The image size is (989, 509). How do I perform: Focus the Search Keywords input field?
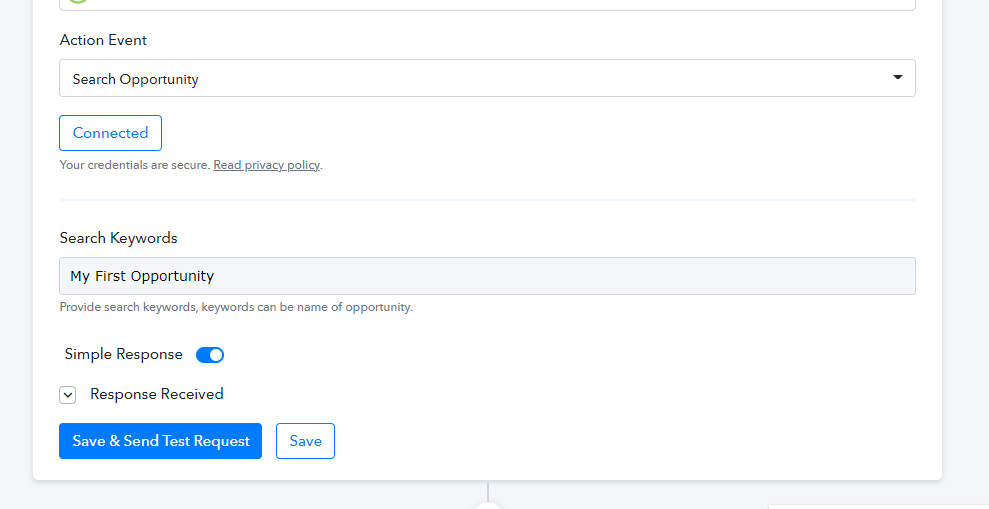(x=487, y=276)
